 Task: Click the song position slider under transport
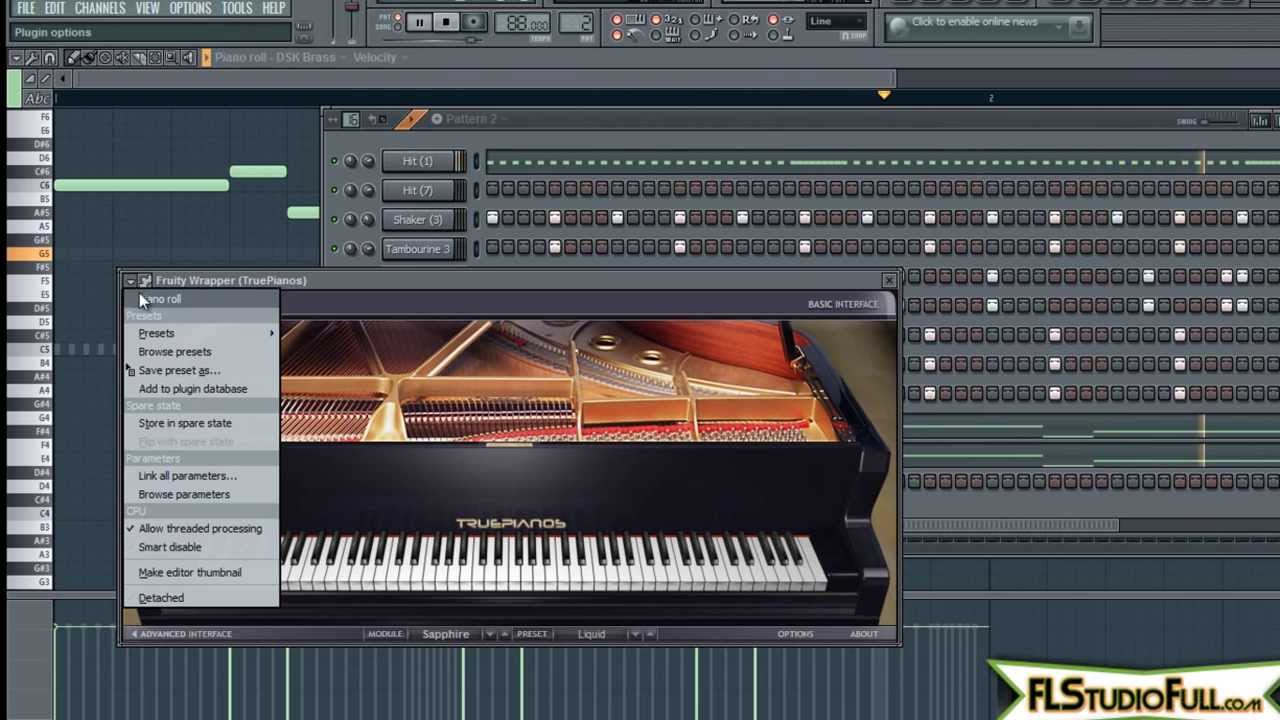tap(432, 40)
